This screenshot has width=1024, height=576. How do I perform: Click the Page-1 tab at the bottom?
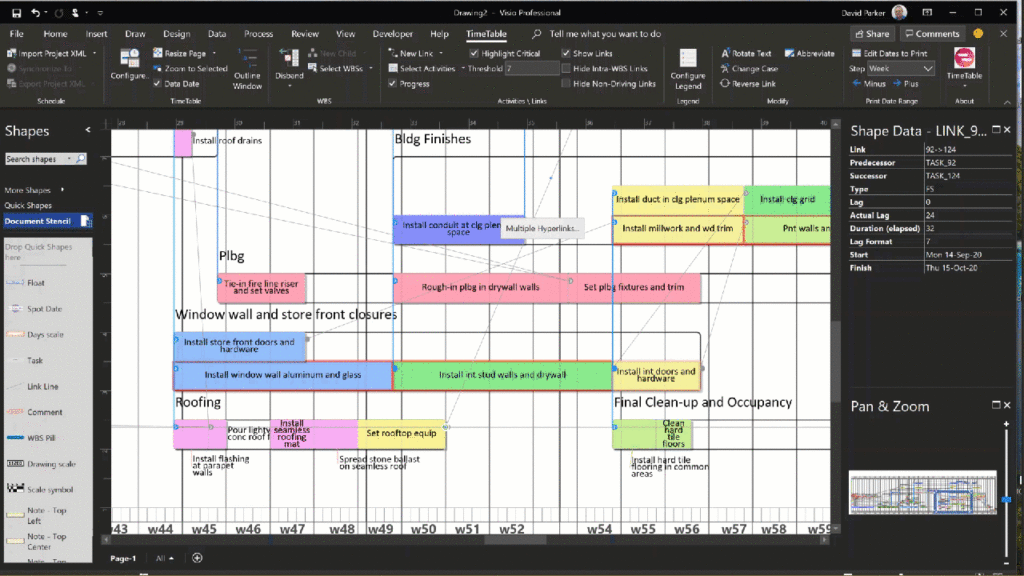click(x=123, y=559)
